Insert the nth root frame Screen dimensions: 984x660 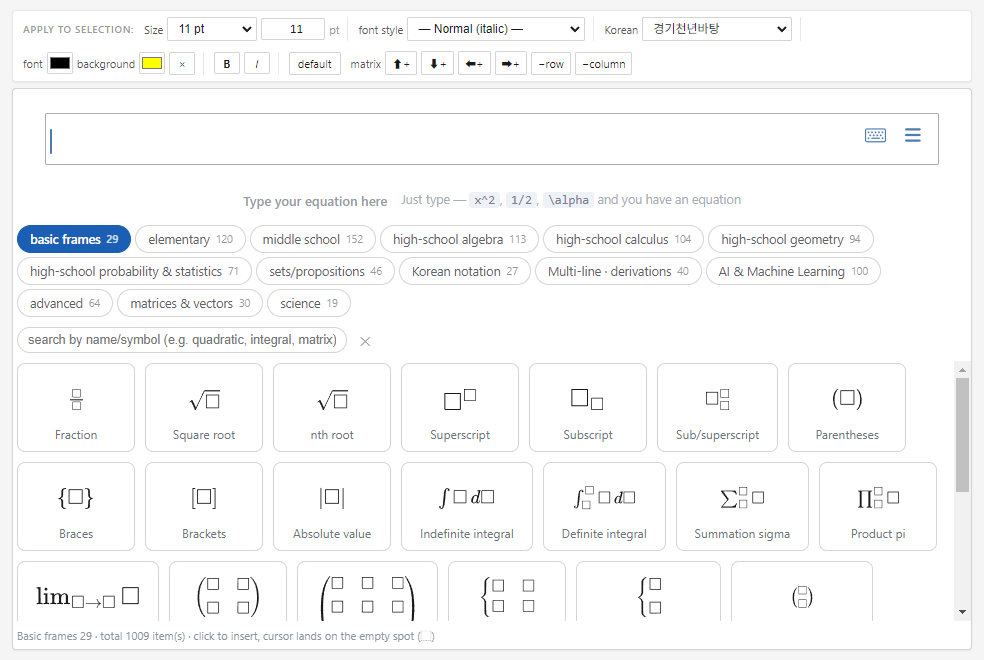pos(332,407)
